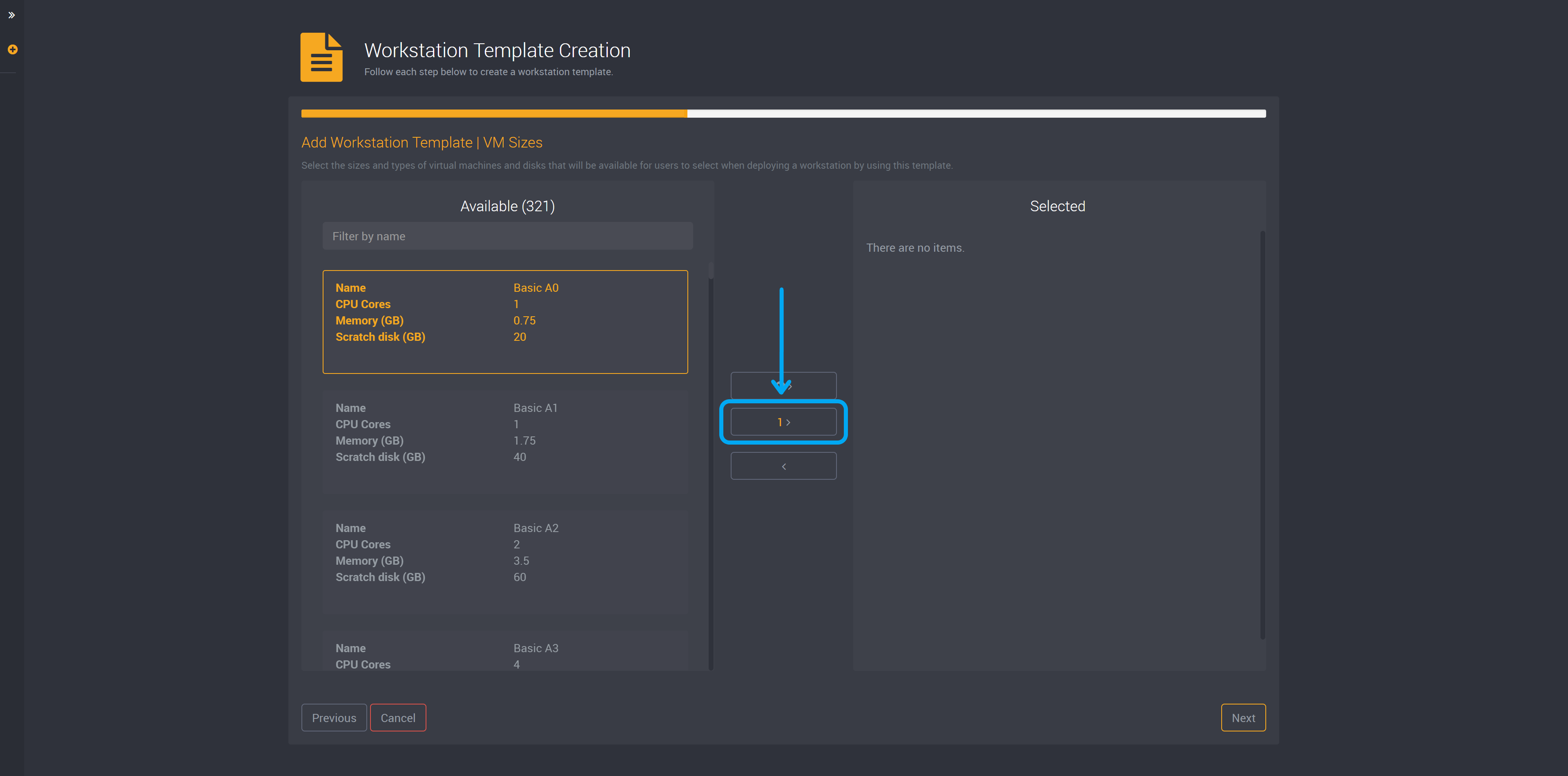Select the Available 321 items panel tab
Image resolution: width=1568 pixels, height=776 pixels.
click(508, 206)
